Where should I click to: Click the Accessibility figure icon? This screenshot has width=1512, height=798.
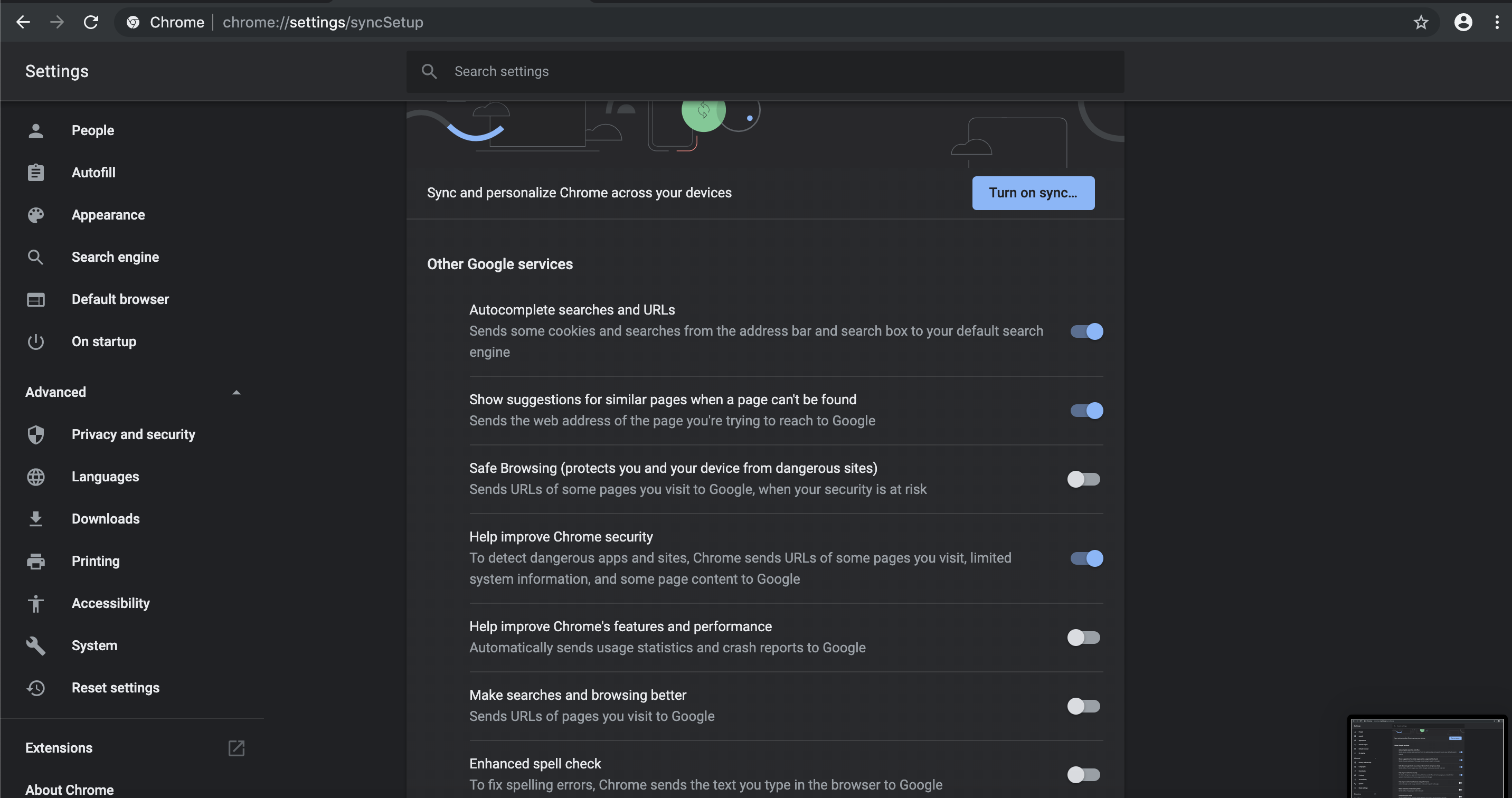(x=36, y=603)
